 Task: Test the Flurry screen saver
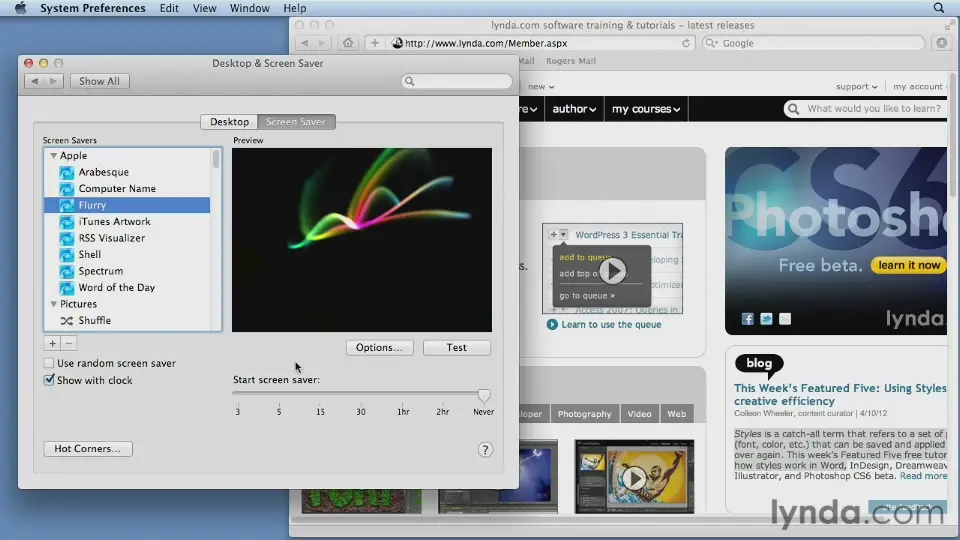pos(456,347)
